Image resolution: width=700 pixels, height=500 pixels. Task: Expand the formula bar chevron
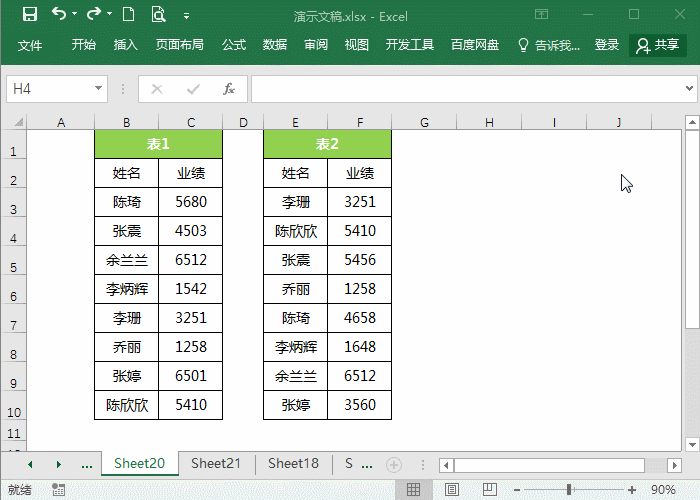pos(689,88)
